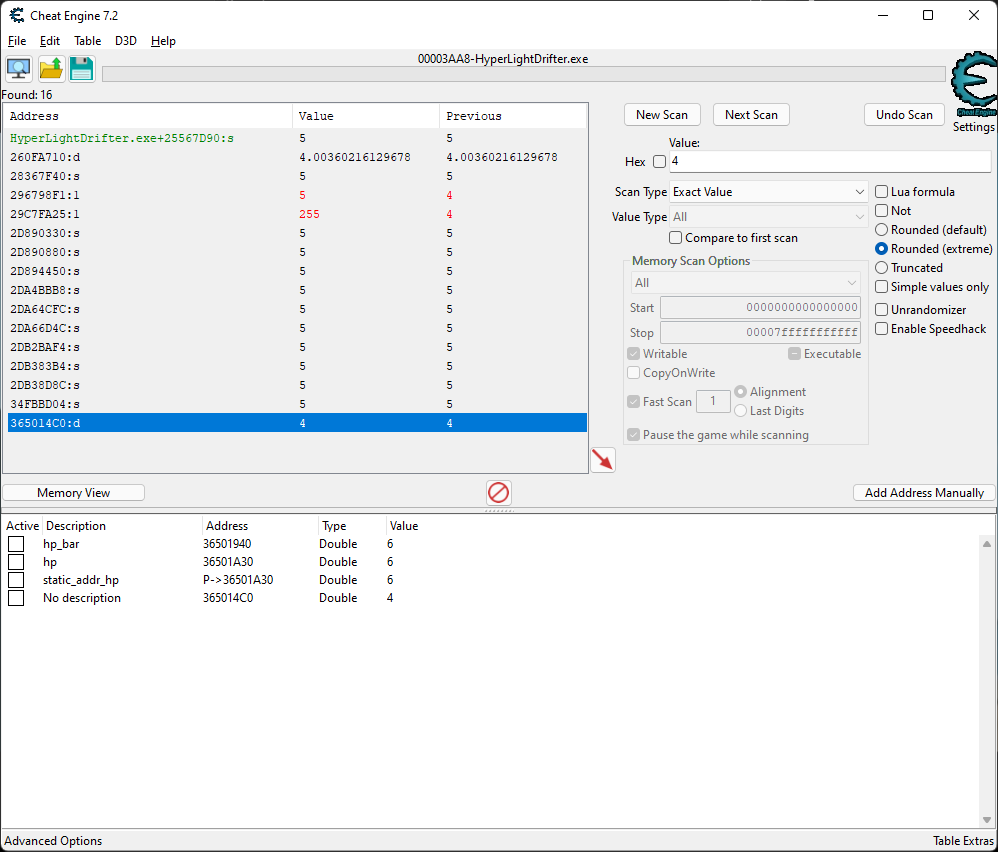This screenshot has width=998, height=852.
Task: Activate the hp_bar entry checkbox
Action: [x=16, y=544]
